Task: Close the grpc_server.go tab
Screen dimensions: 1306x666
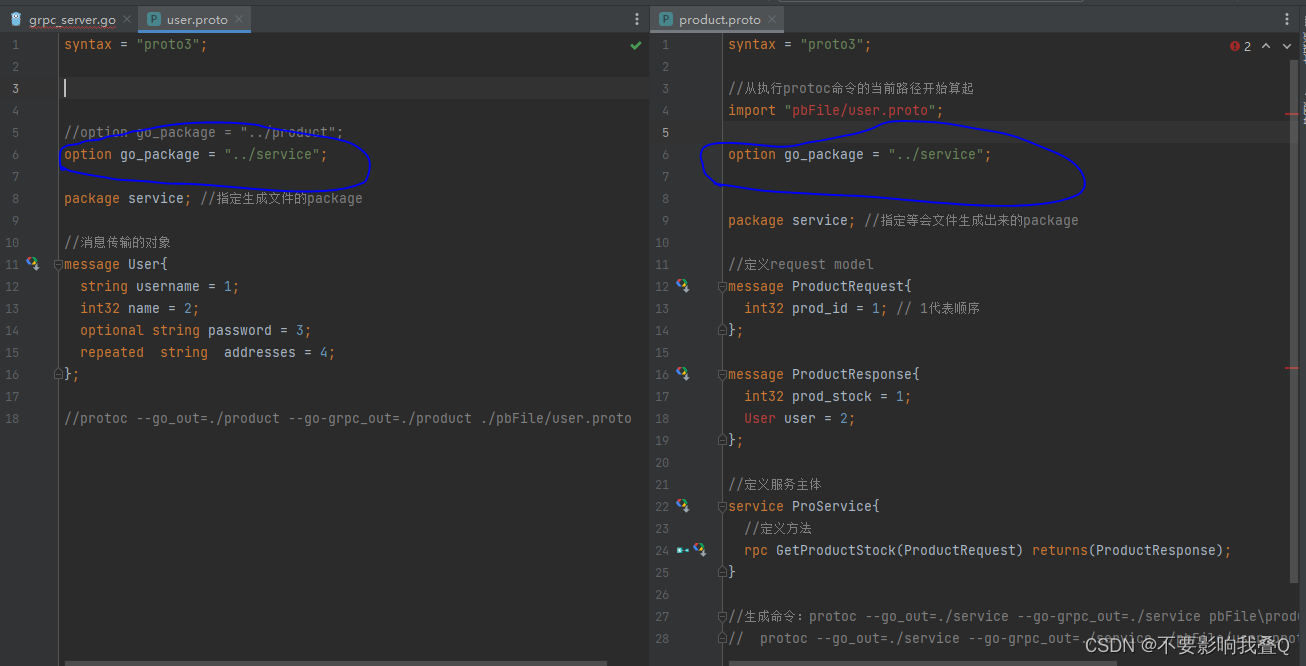Action: pos(125,18)
